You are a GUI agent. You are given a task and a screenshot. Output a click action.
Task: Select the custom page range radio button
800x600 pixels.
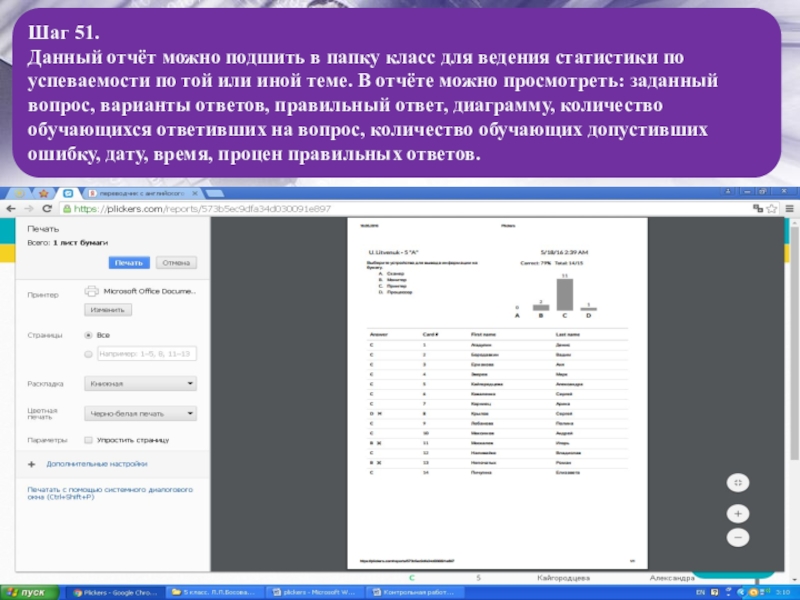tap(88, 354)
